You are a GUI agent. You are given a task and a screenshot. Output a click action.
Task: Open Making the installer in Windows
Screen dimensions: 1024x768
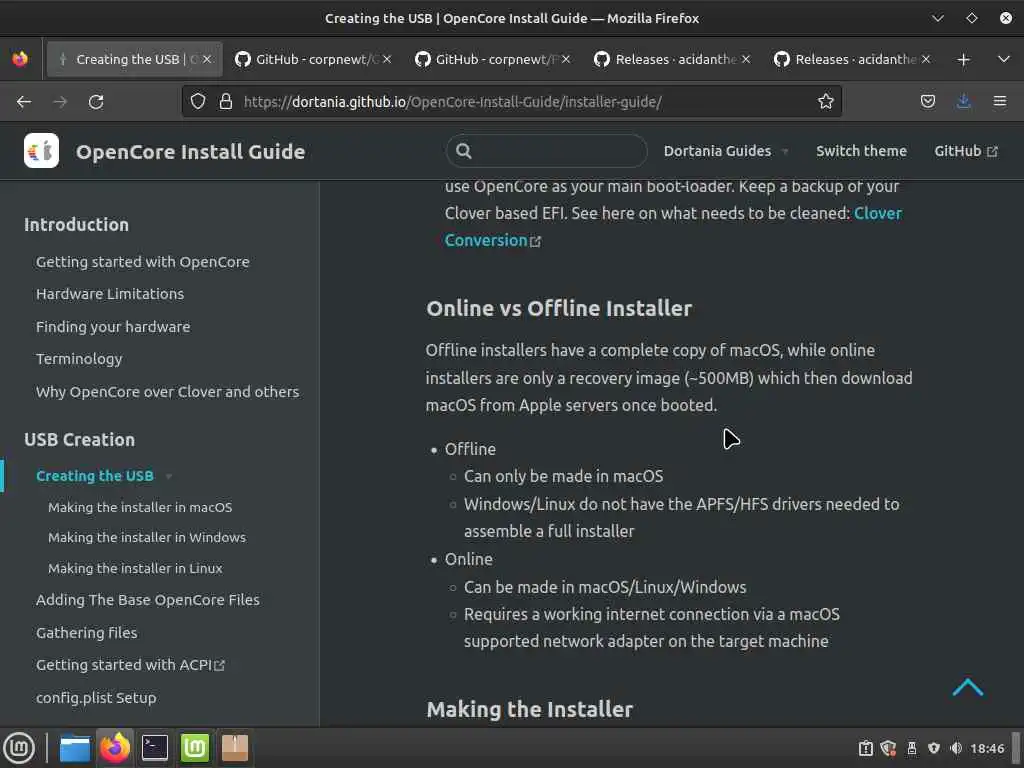tap(147, 537)
